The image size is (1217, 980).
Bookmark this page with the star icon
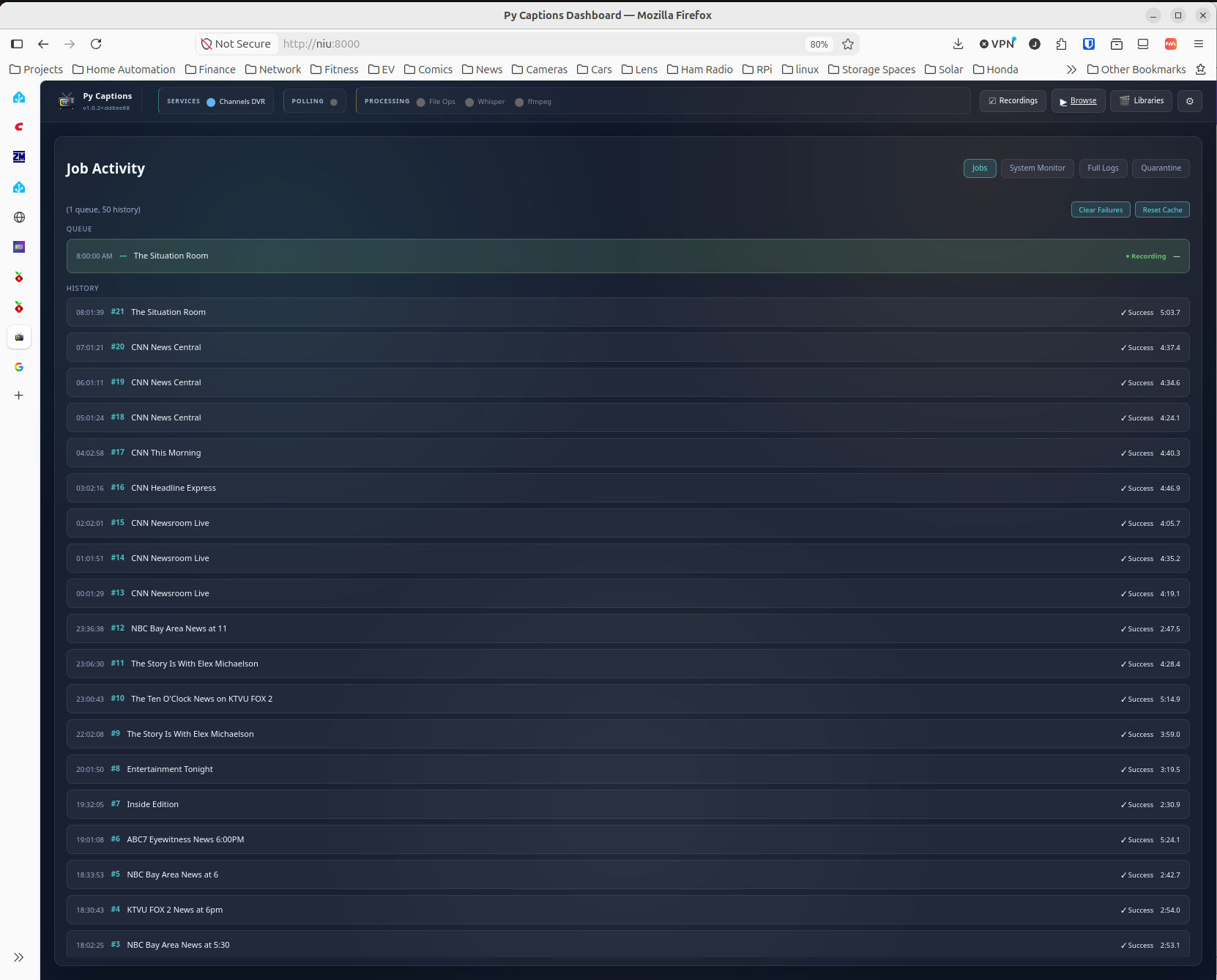848,44
